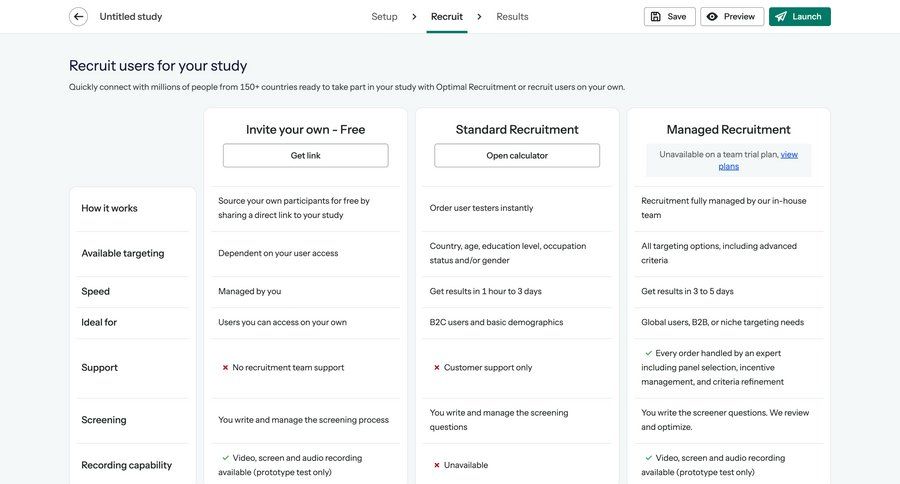900x484 pixels.
Task: Click the Launch button
Action: 799,17
